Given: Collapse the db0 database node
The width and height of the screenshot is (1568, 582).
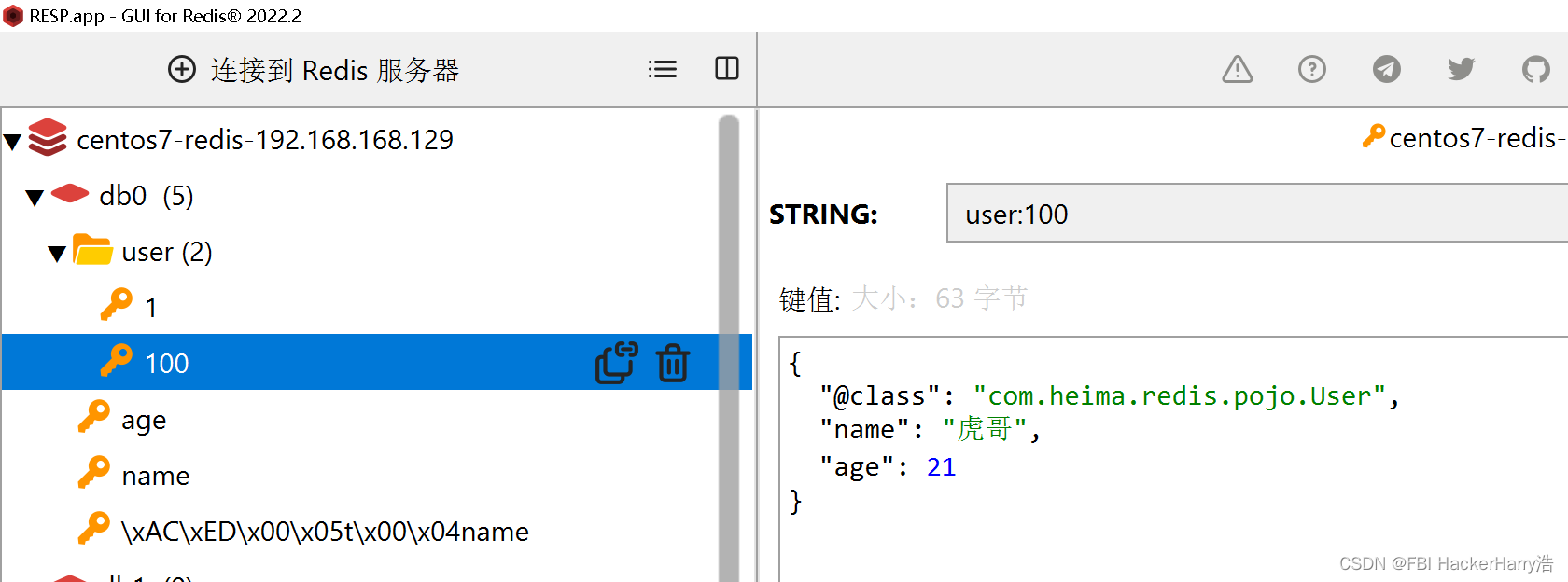Looking at the screenshot, I should coord(35,198).
